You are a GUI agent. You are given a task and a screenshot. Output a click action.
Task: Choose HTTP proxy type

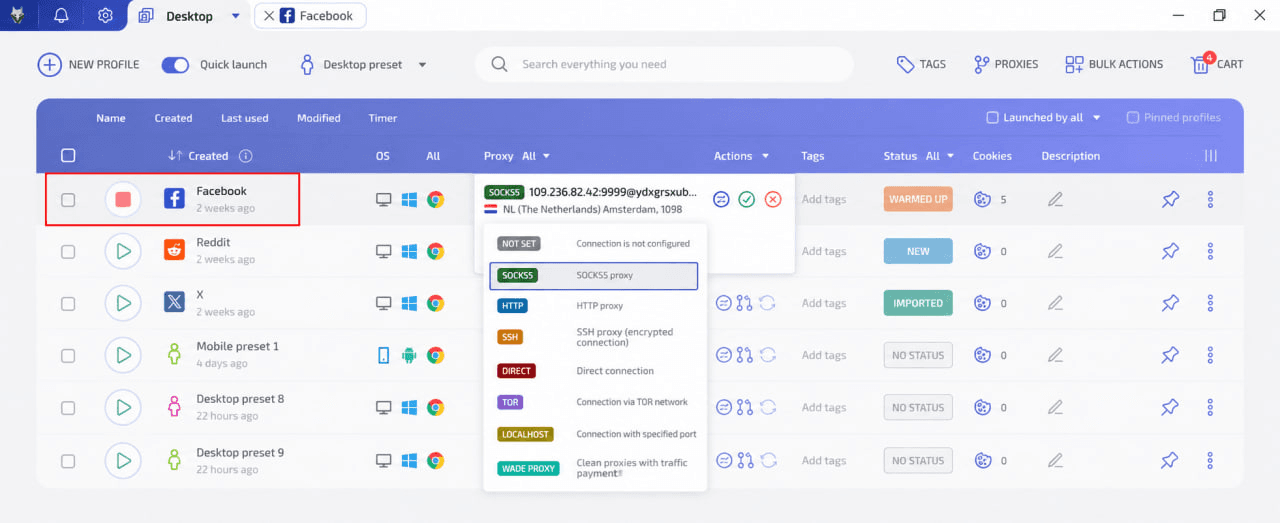coord(594,306)
